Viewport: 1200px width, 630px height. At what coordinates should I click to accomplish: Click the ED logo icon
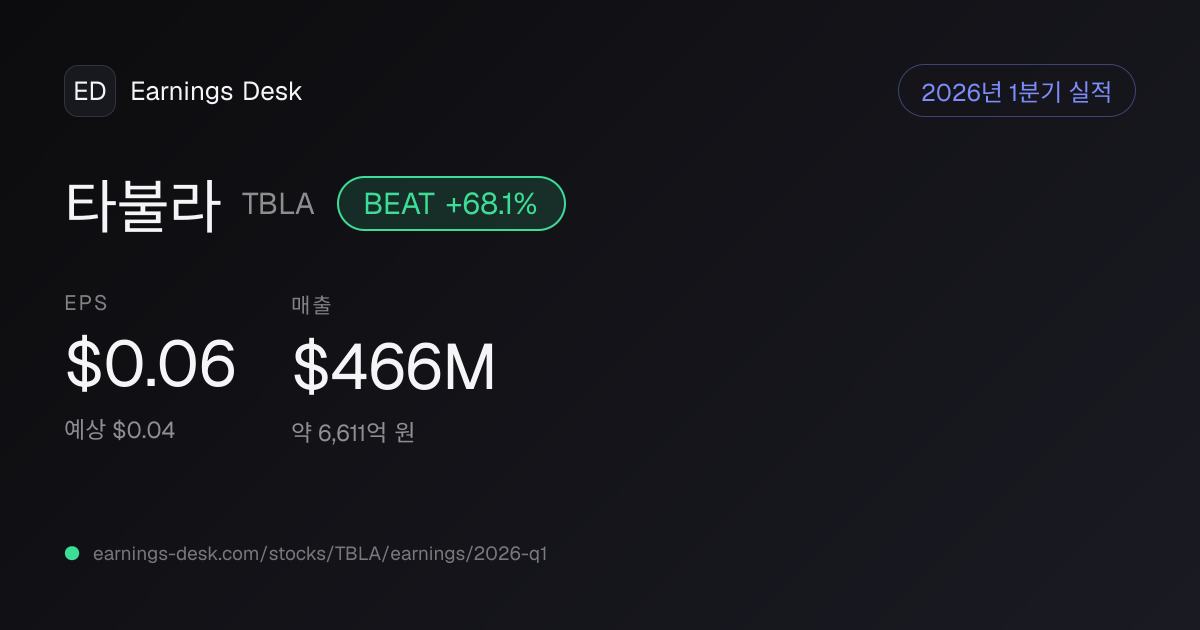point(90,91)
